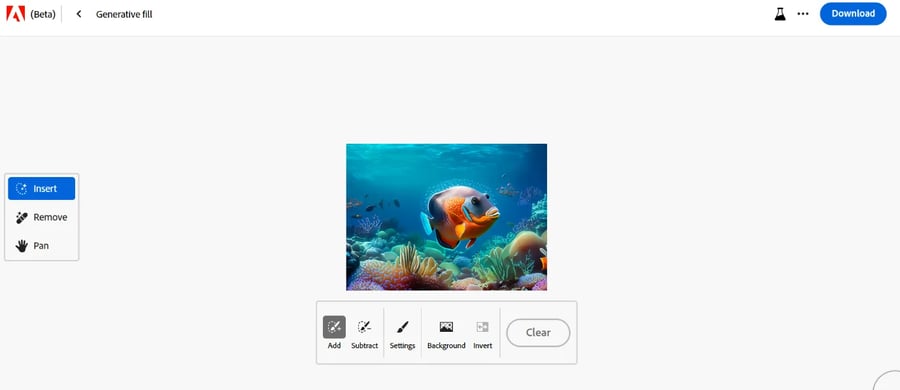Go back using the left chevron arrow

point(79,14)
